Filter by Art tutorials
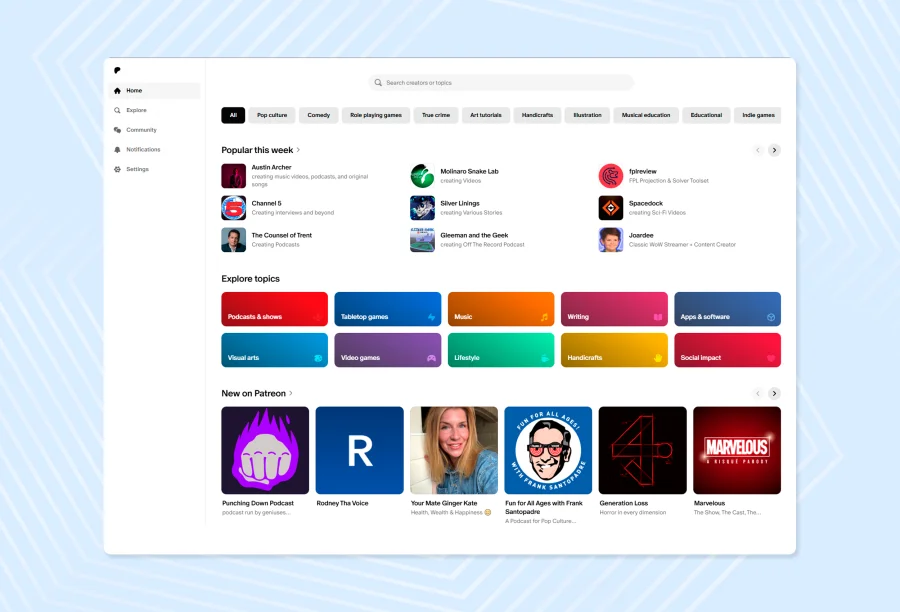 pyautogui.click(x=486, y=115)
